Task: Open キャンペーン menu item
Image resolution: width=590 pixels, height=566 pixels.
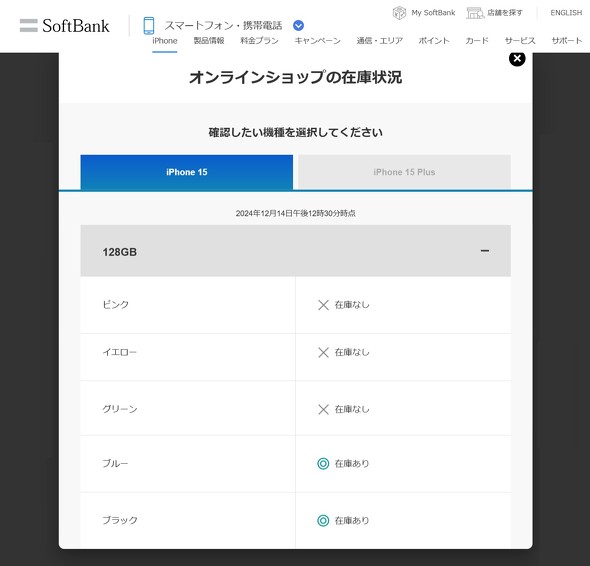Action: coord(317,41)
